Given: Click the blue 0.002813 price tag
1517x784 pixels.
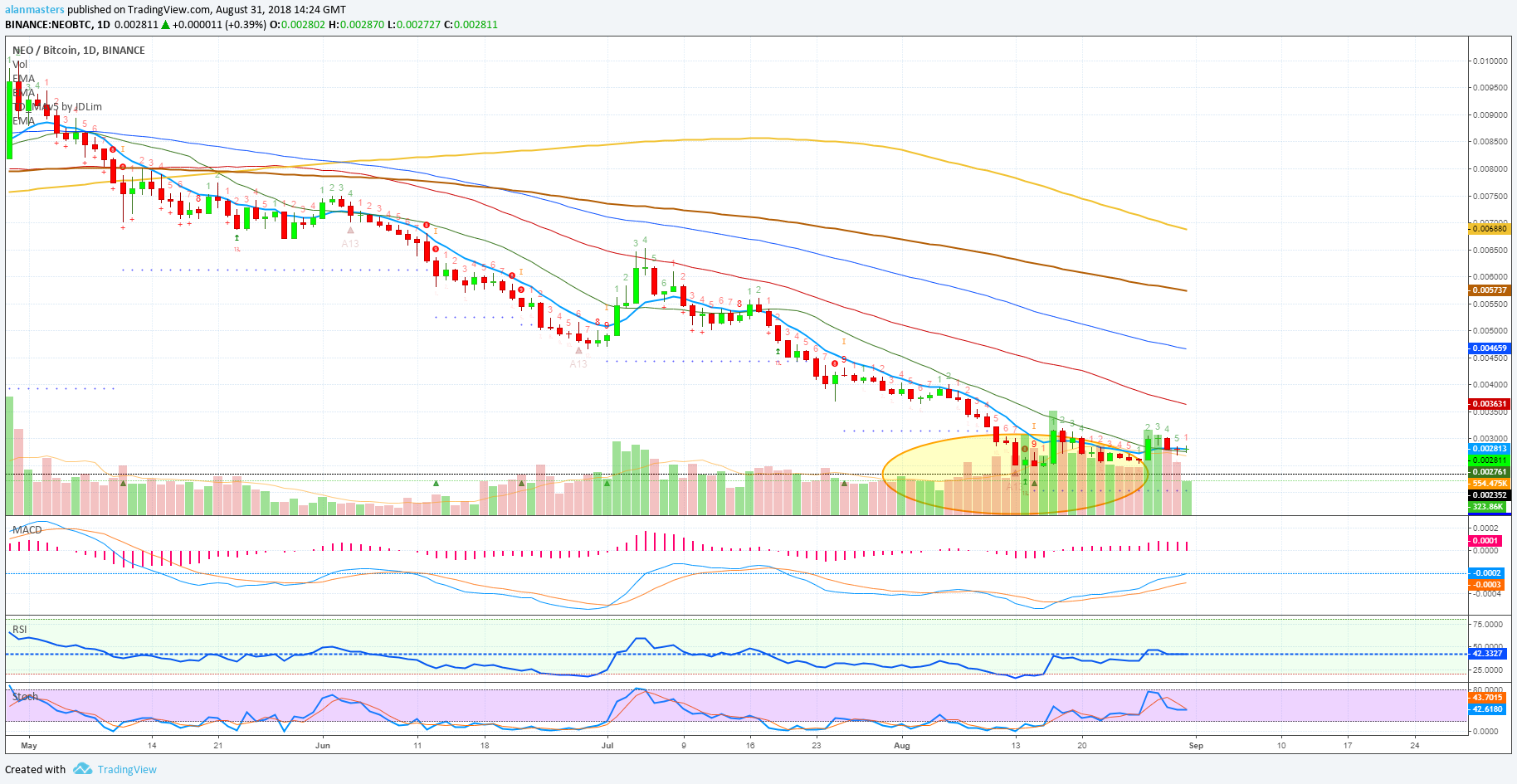Looking at the screenshot, I should [x=1490, y=449].
